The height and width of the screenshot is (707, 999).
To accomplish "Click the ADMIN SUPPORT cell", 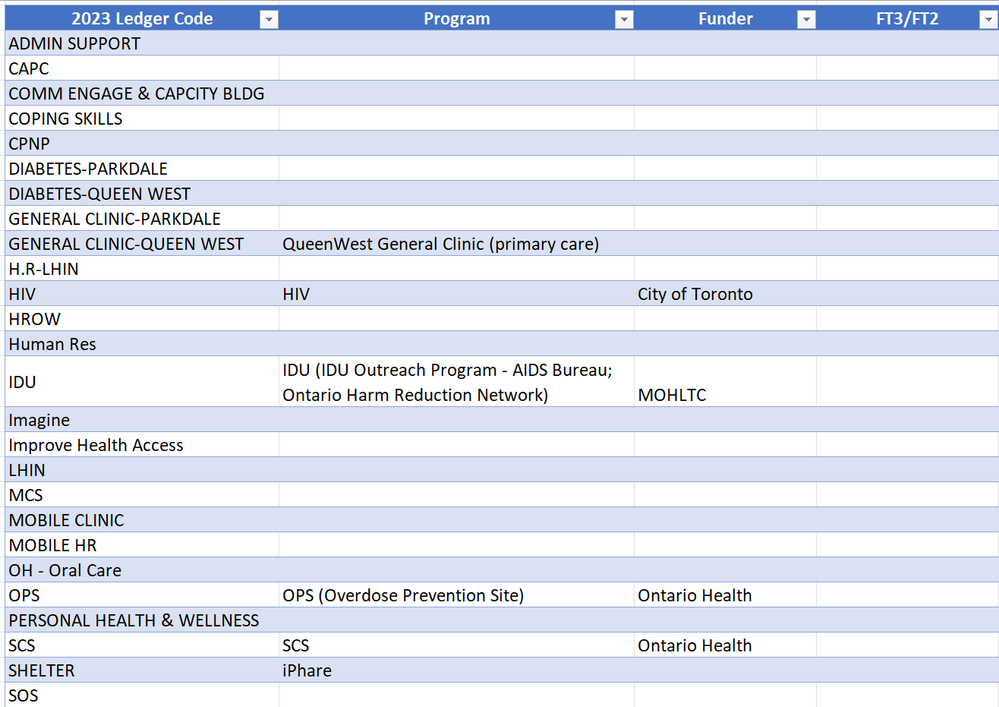I will click(142, 43).
